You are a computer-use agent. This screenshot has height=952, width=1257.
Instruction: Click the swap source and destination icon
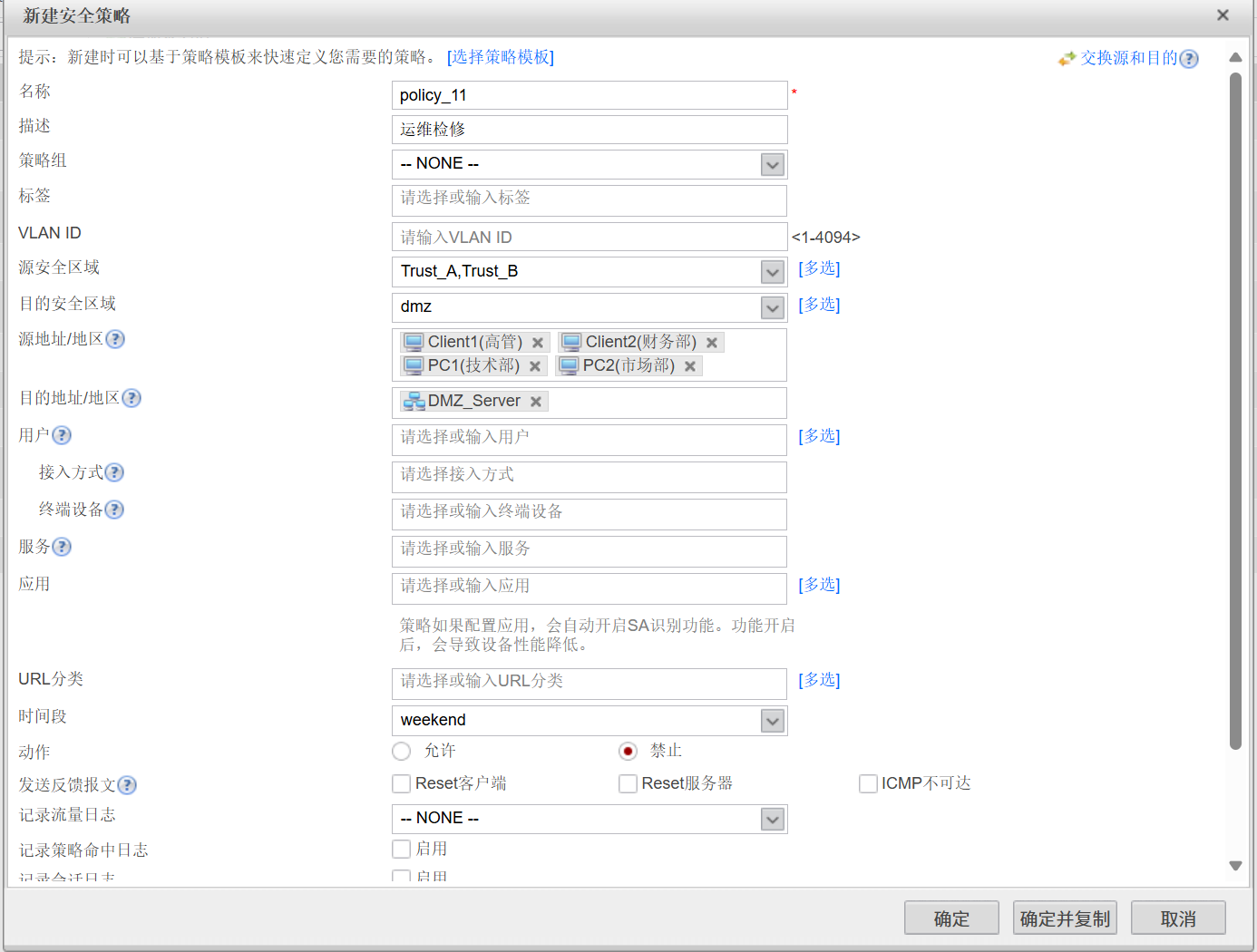[1067, 59]
